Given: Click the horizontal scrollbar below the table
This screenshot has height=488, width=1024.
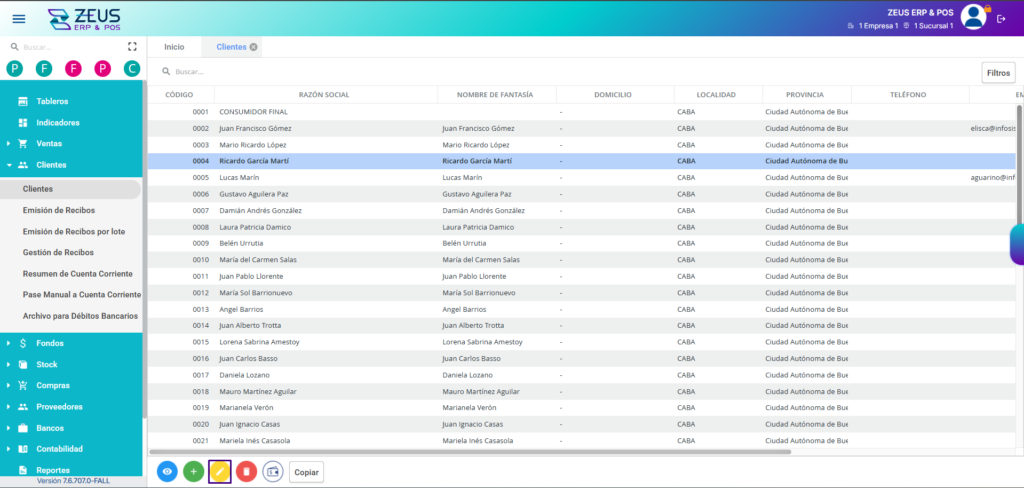Looking at the screenshot, I should coord(470,452).
